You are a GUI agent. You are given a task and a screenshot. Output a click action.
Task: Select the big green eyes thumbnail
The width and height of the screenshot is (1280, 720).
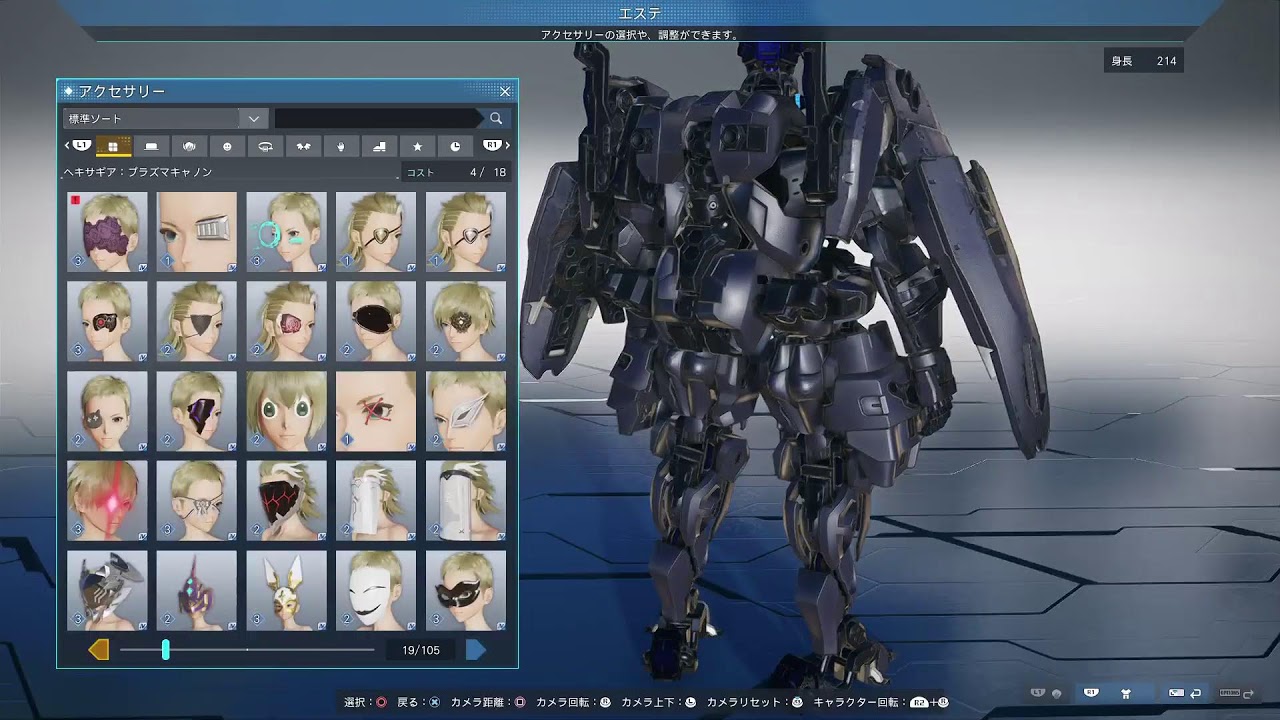pyautogui.click(x=286, y=411)
